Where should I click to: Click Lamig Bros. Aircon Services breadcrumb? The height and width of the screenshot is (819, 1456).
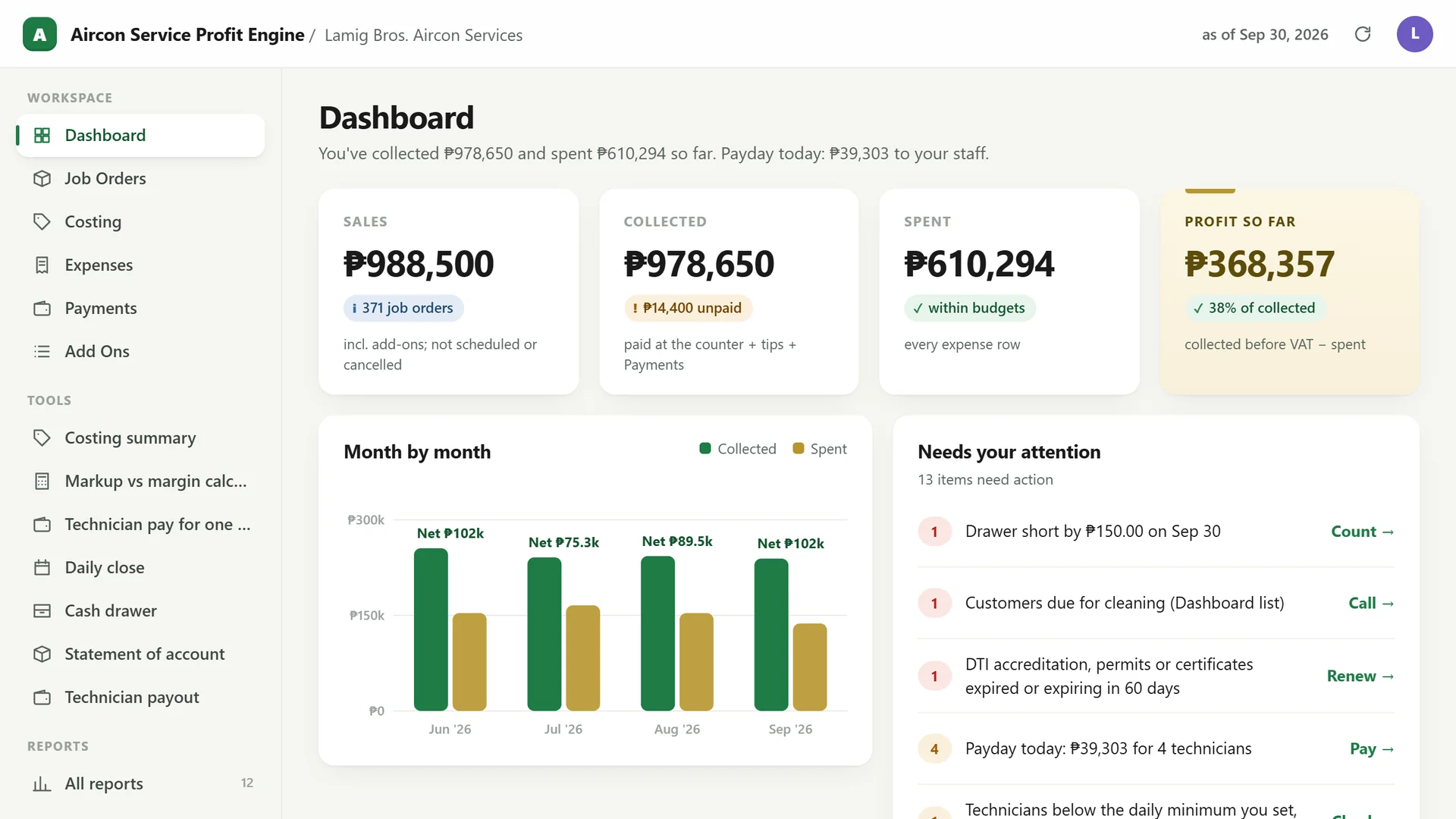pyautogui.click(x=423, y=35)
